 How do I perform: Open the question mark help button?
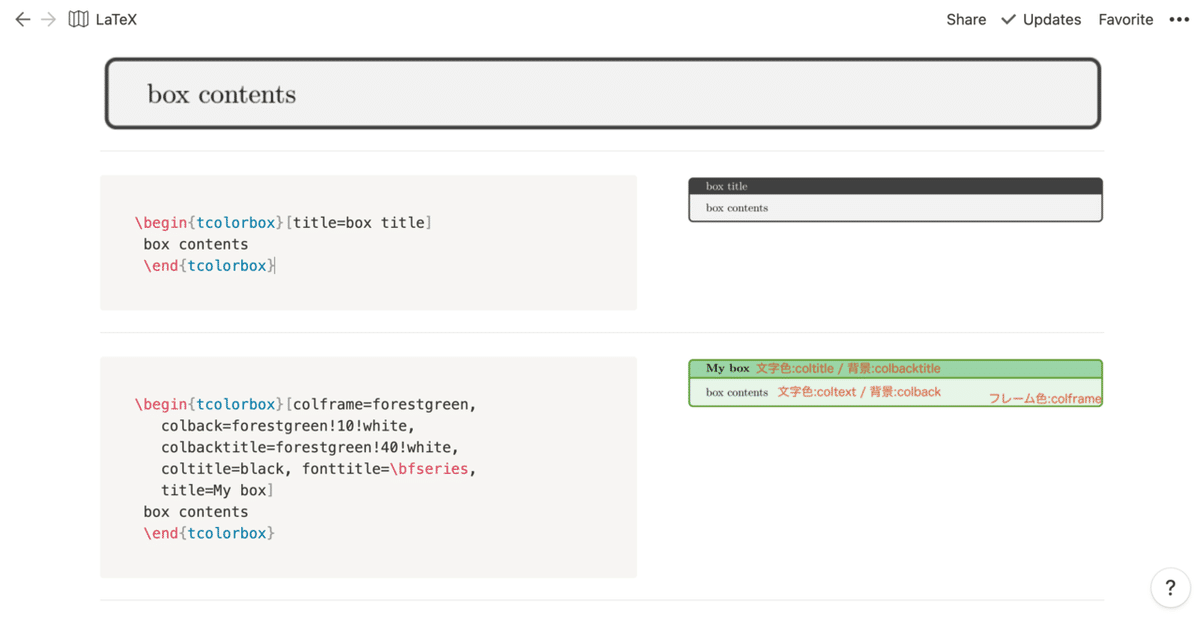click(1170, 588)
